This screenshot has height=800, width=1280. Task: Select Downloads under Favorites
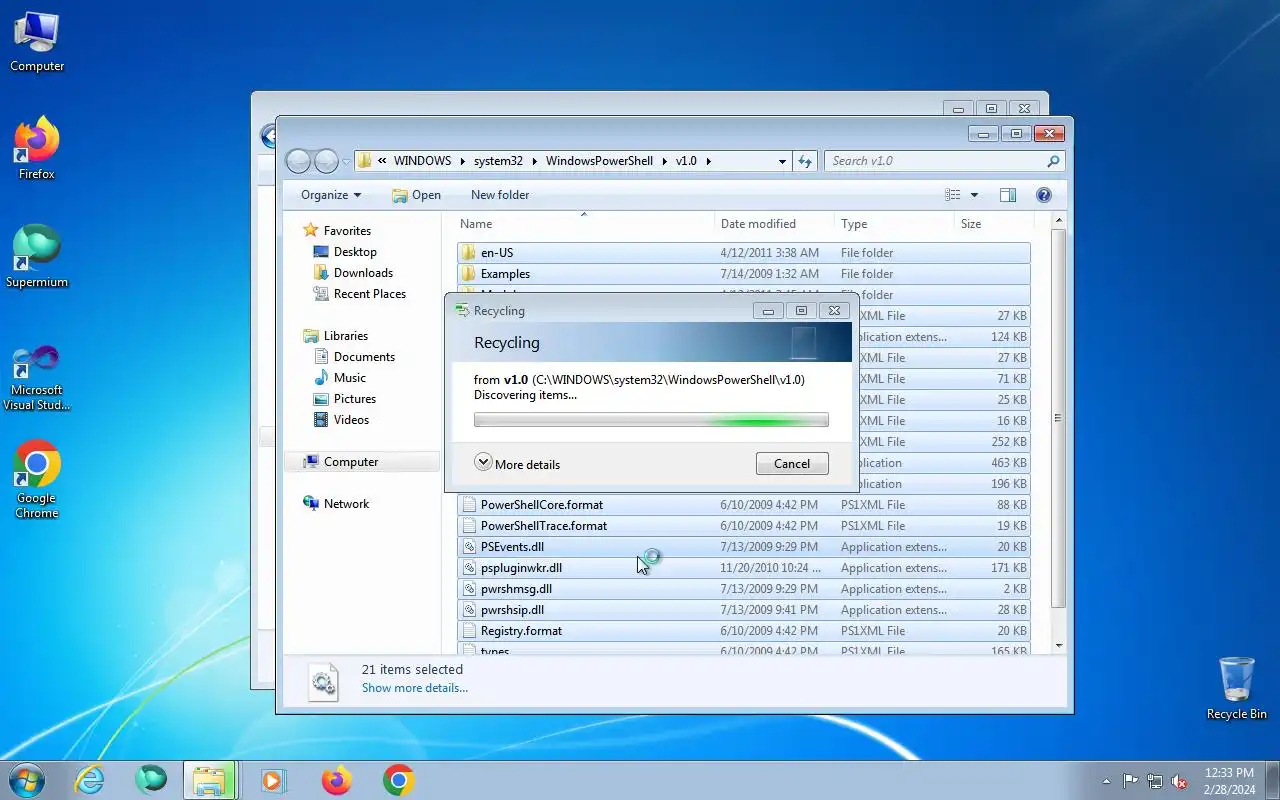tap(363, 273)
